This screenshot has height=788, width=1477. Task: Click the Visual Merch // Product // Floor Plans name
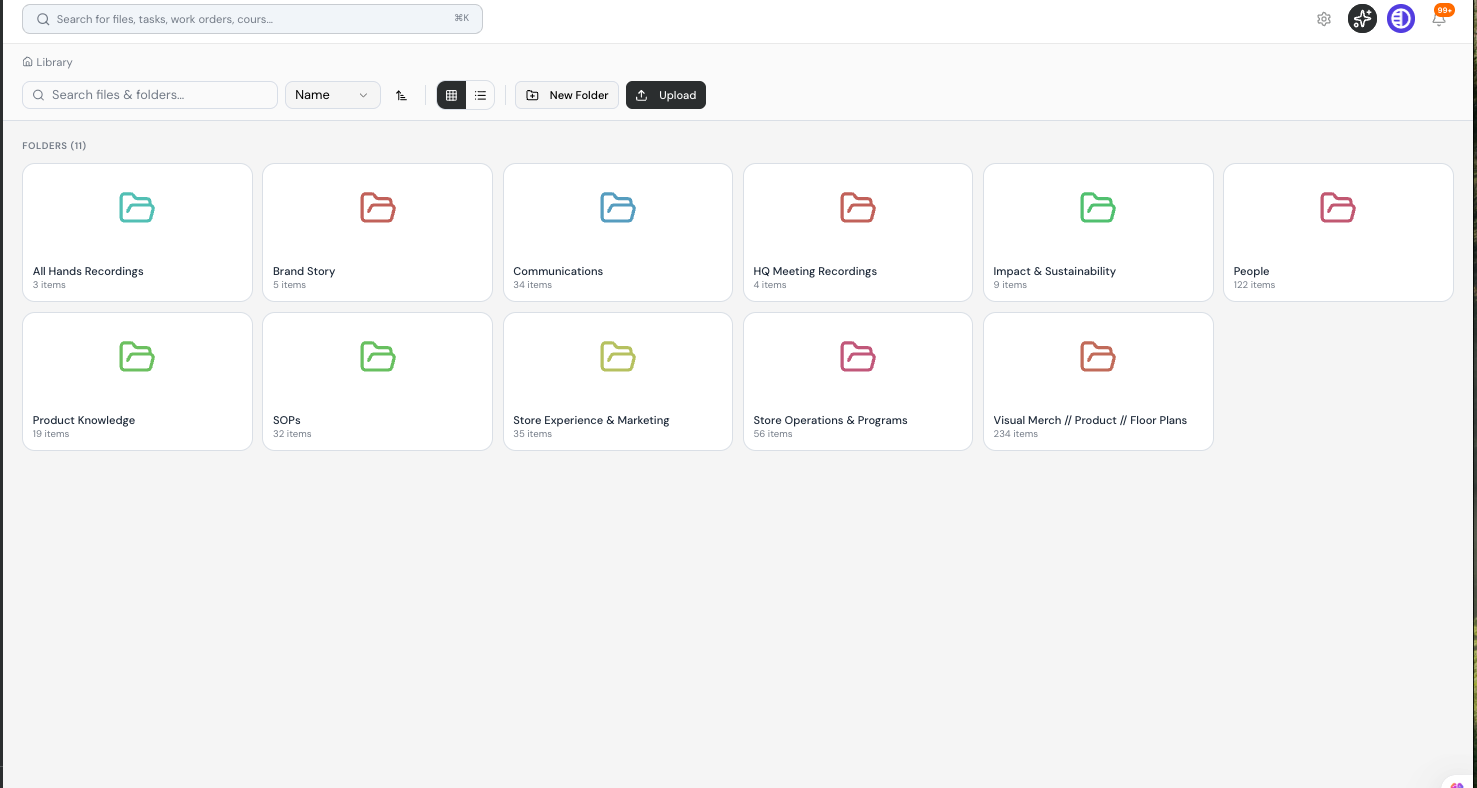coord(1090,420)
